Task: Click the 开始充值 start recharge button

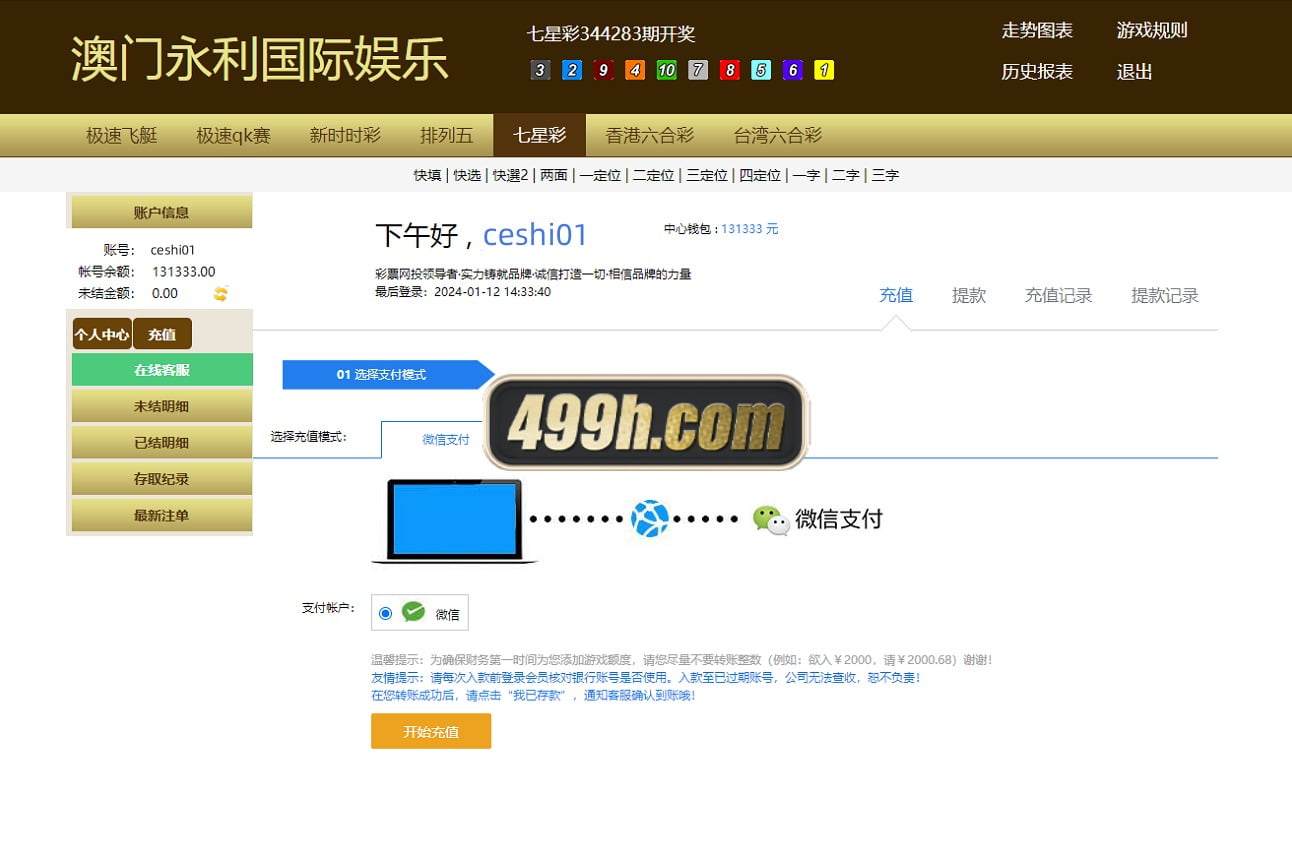Action: click(x=431, y=731)
